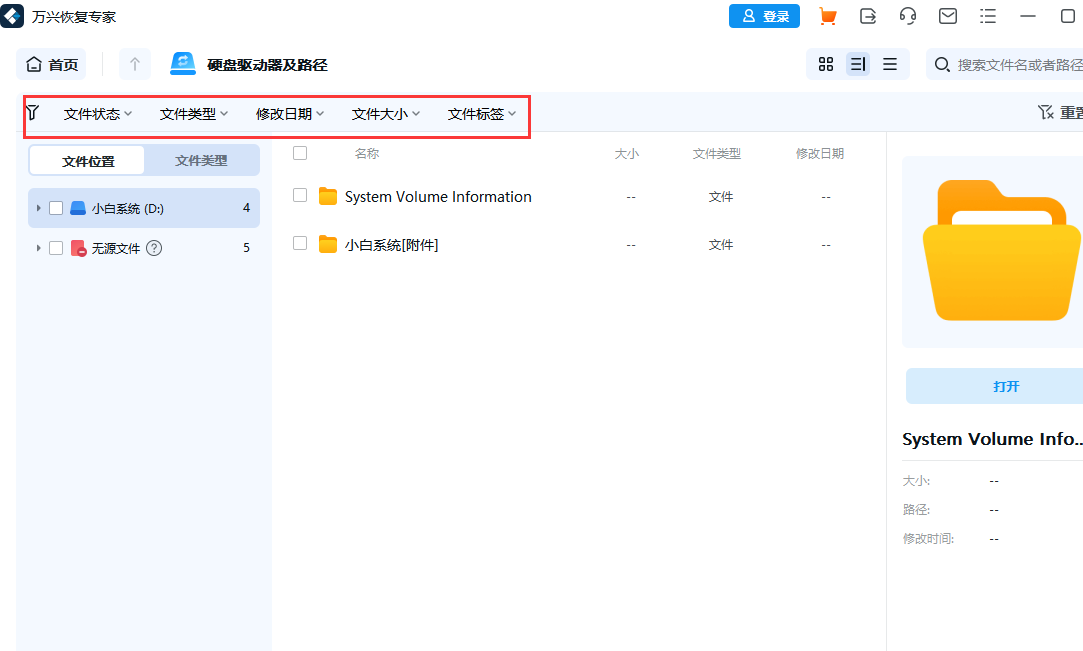Image resolution: width=1083 pixels, height=651 pixels.
Task: Check the System Volume Information checkbox
Action: (299, 196)
